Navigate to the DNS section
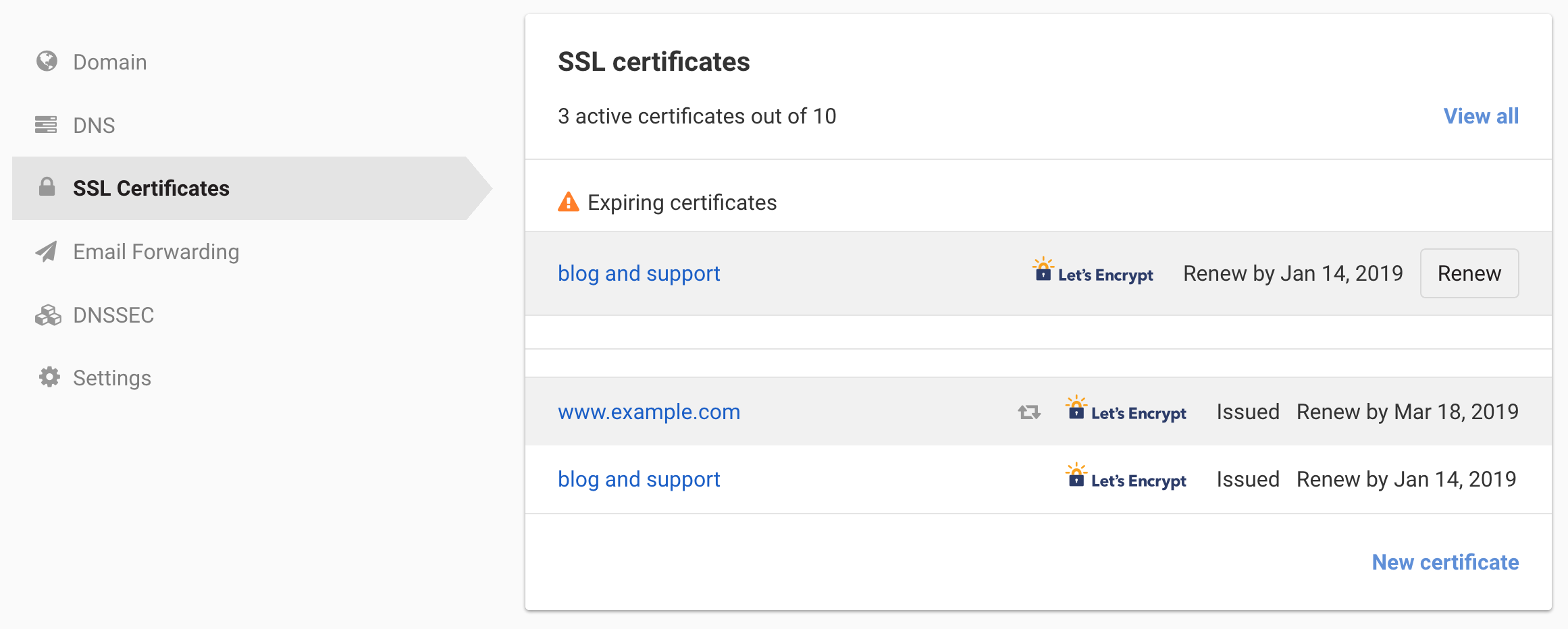1568x629 pixels. pyautogui.click(x=94, y=125)
